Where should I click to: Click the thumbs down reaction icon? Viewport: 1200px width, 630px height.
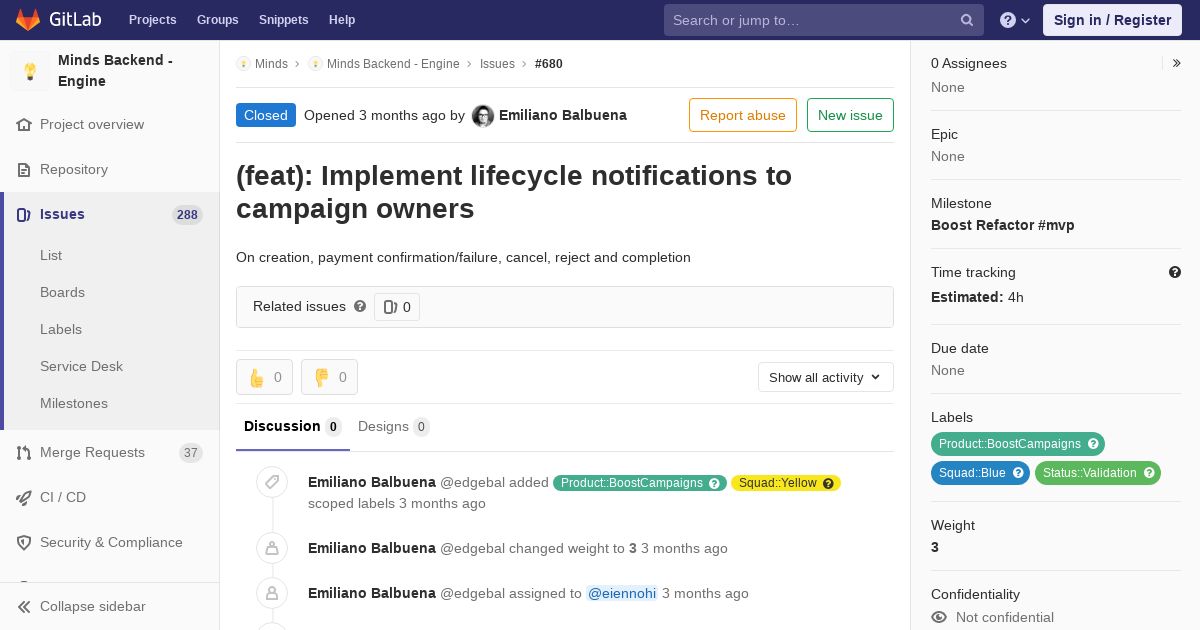coord(322,377)
